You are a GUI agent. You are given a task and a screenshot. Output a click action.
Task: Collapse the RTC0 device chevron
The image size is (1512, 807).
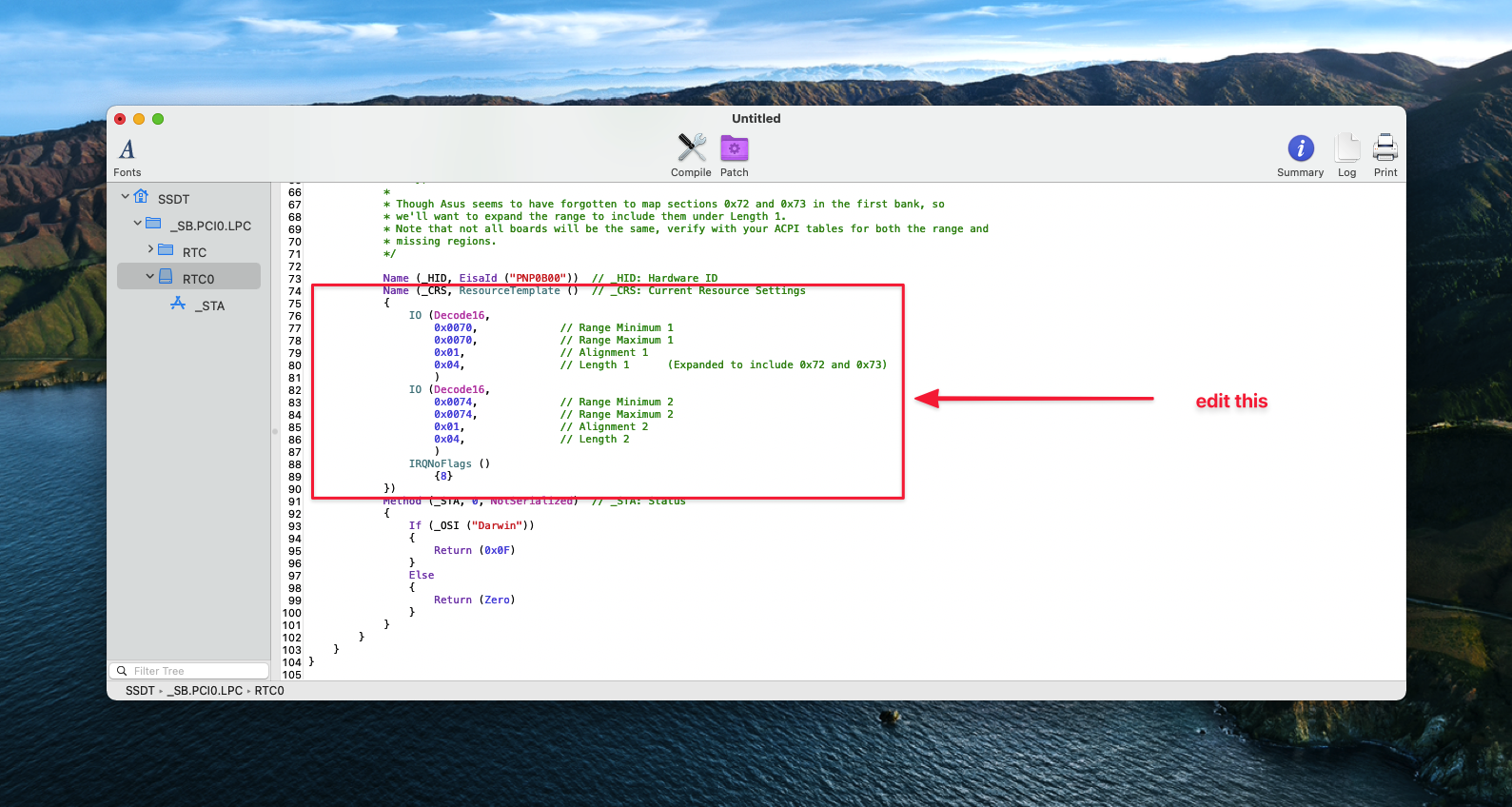click(x=150, y=277)
